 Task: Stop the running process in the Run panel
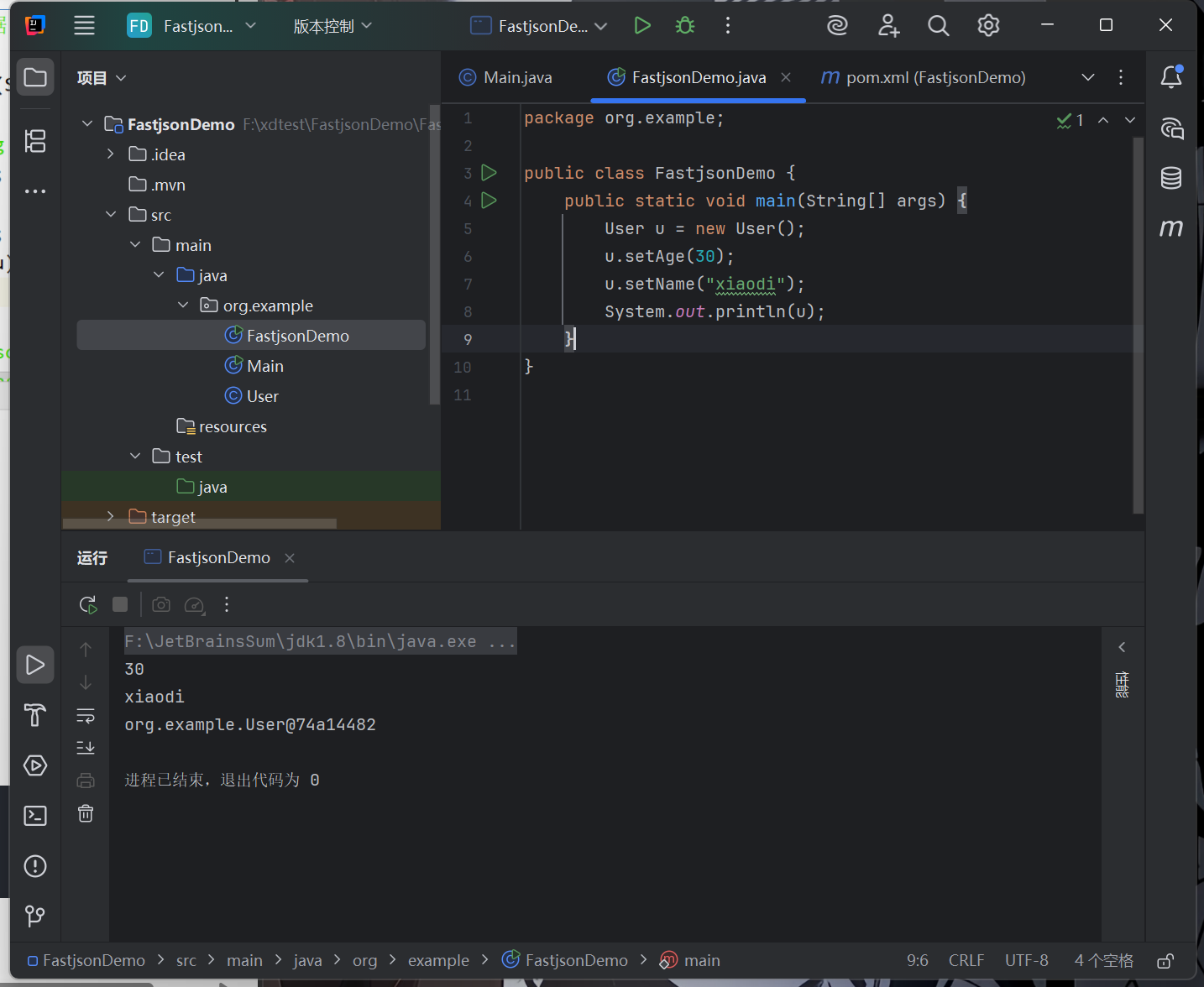click(120, 604)
